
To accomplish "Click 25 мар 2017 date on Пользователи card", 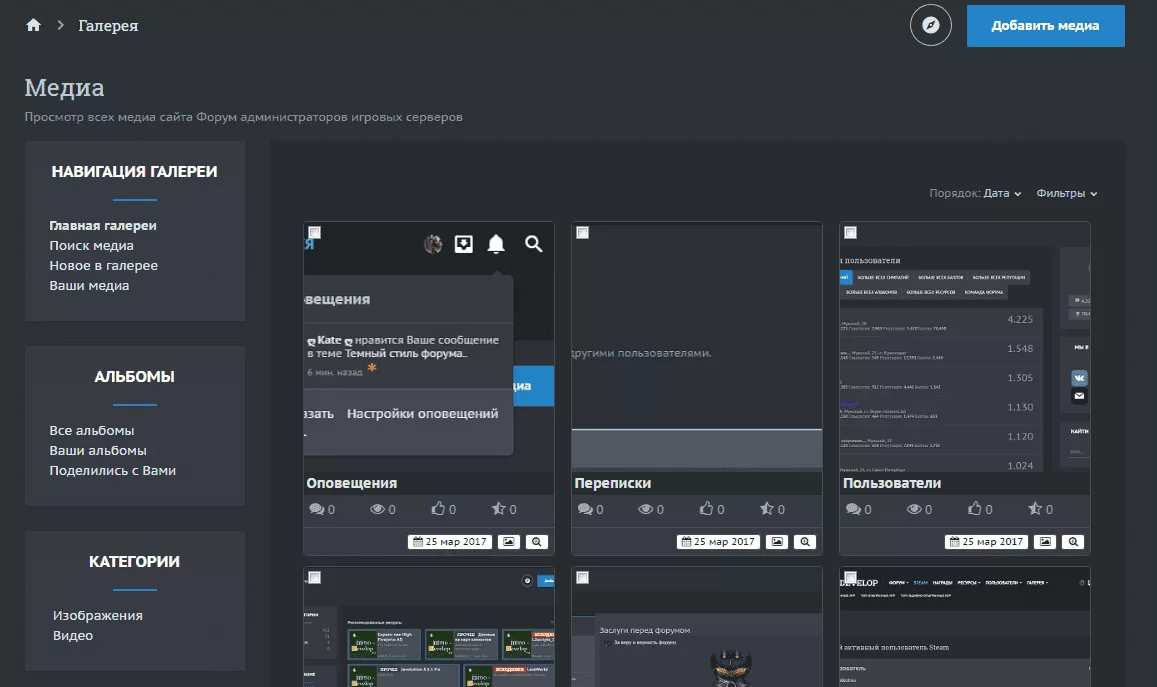I will point(987,542).
